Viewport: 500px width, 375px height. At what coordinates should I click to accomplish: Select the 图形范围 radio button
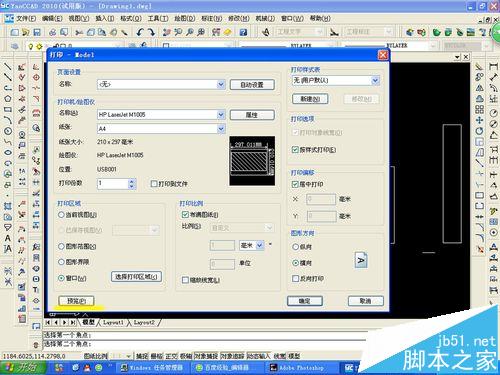tap(61, 246)
